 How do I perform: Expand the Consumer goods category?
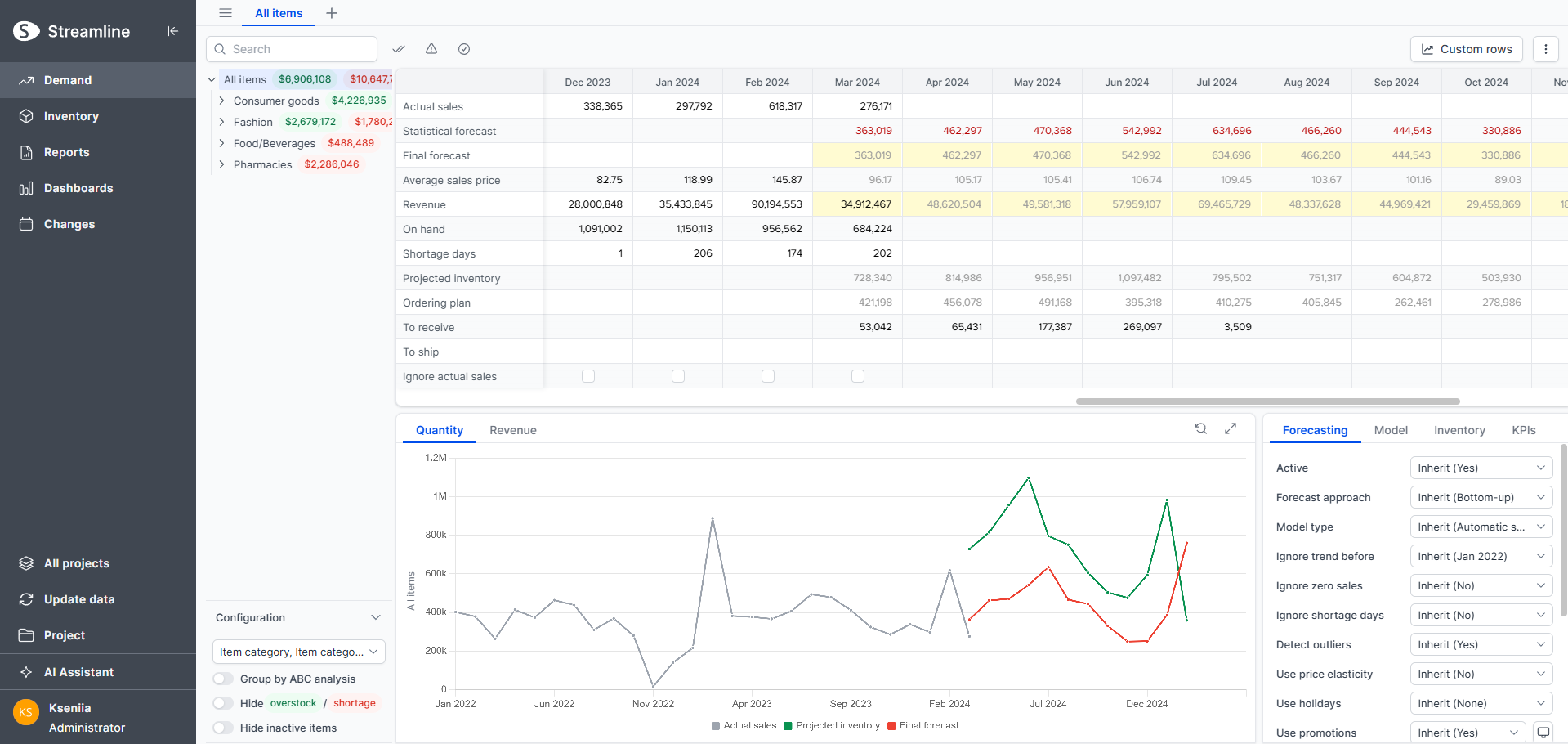coord(221,101)
